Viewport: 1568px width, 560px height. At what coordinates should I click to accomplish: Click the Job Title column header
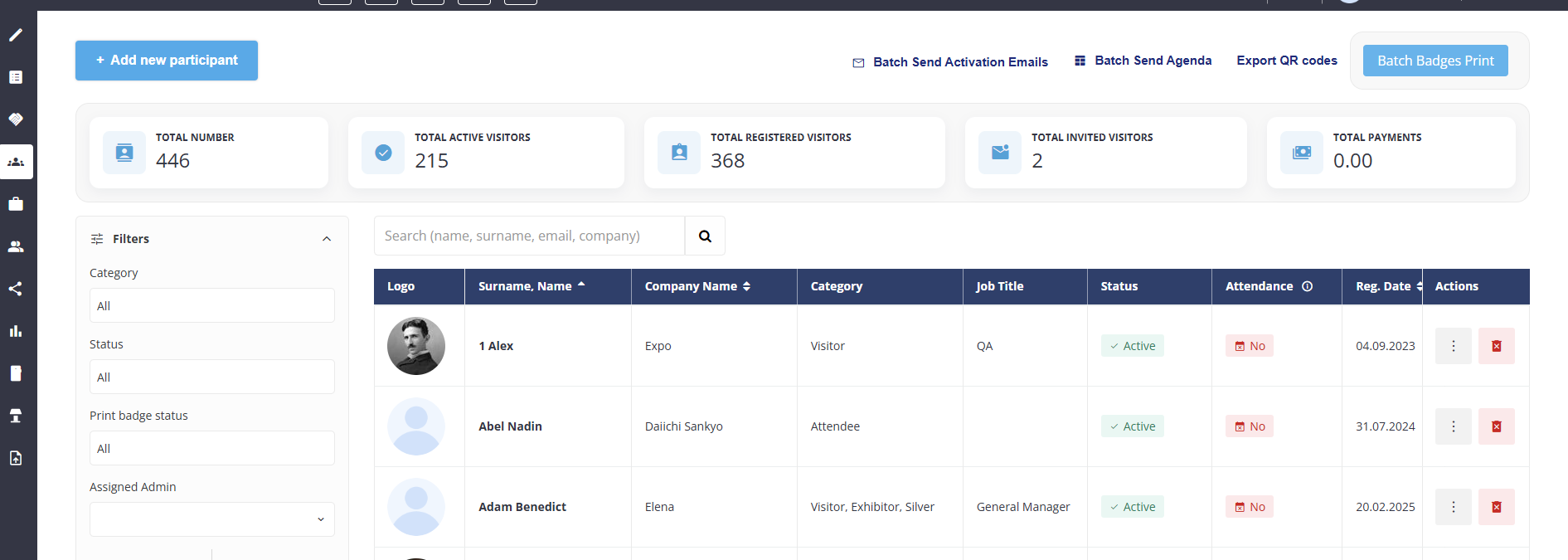click(1000, 286)
